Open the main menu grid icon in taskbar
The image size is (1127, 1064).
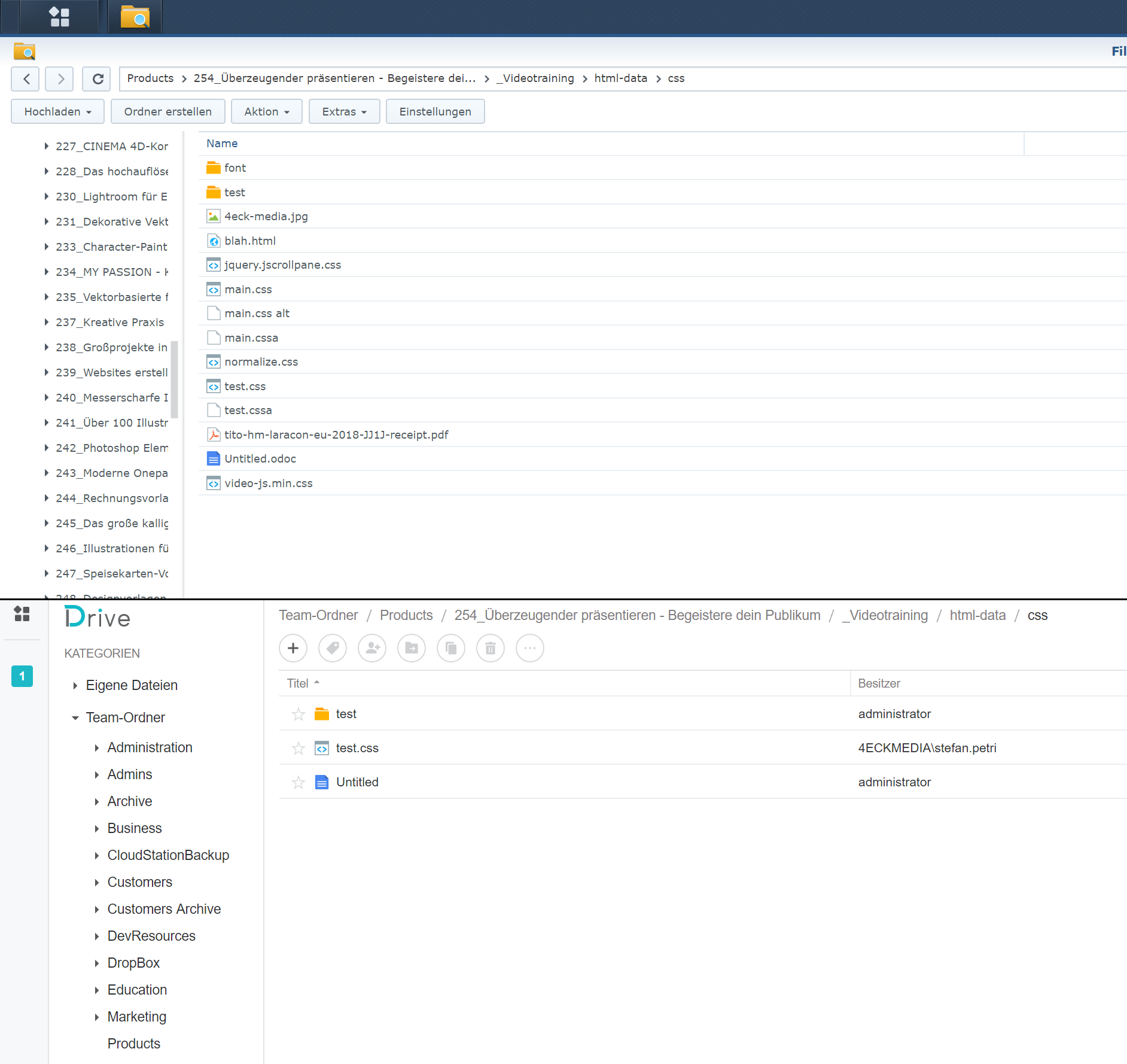tap(59, 16)
